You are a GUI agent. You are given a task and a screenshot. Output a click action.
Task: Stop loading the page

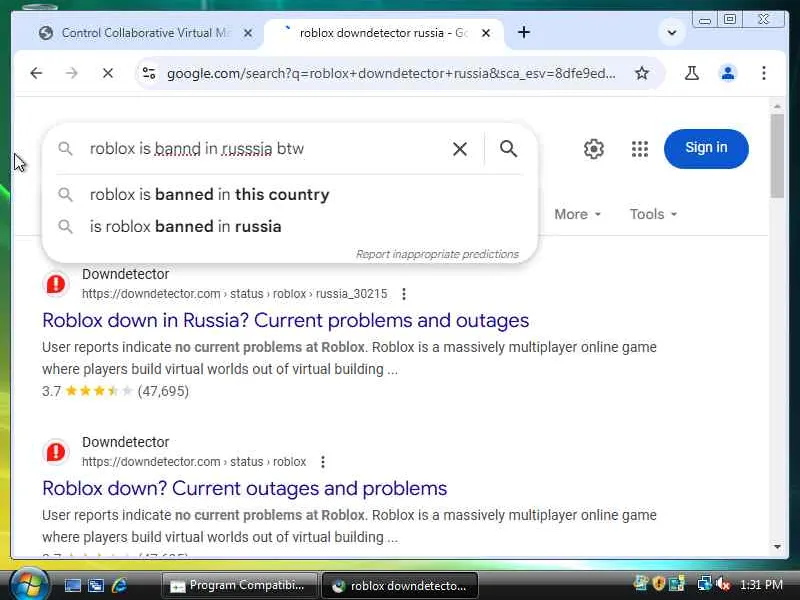pos(108,73)
